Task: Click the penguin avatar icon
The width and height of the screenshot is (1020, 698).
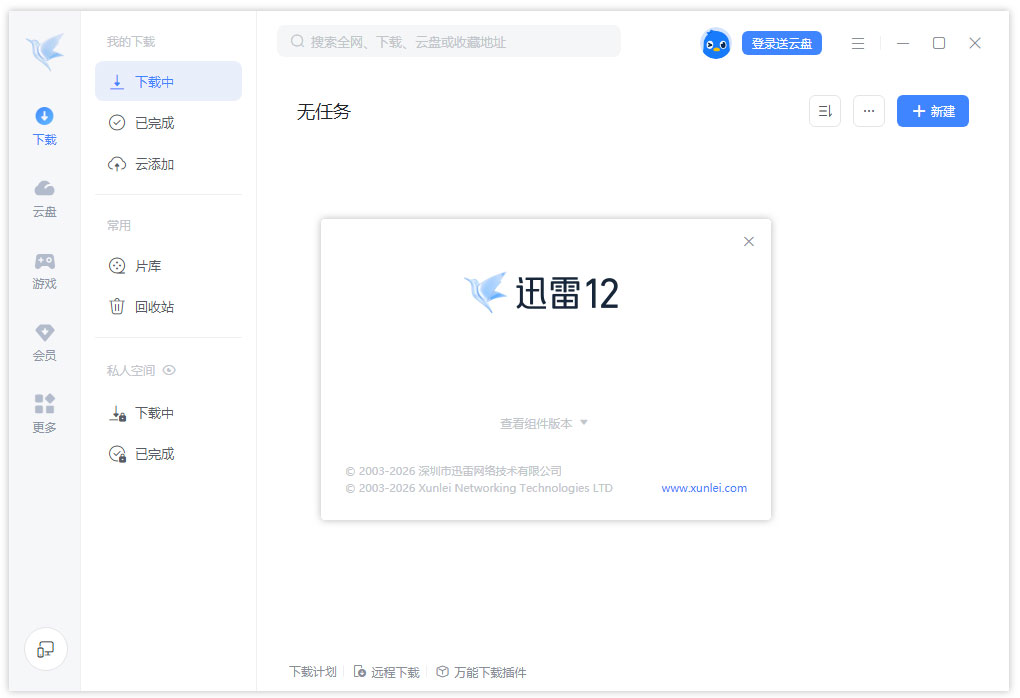Action: [x=715, y=43]
